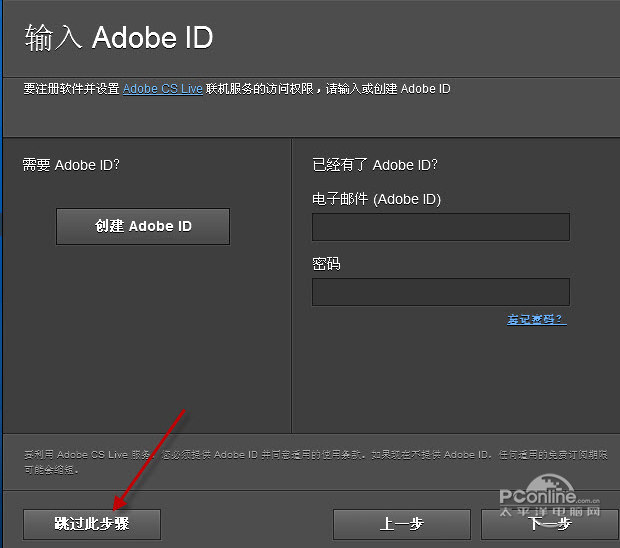Open the Adobe CS Live link
620x548 pixels.
pos(163,89)
